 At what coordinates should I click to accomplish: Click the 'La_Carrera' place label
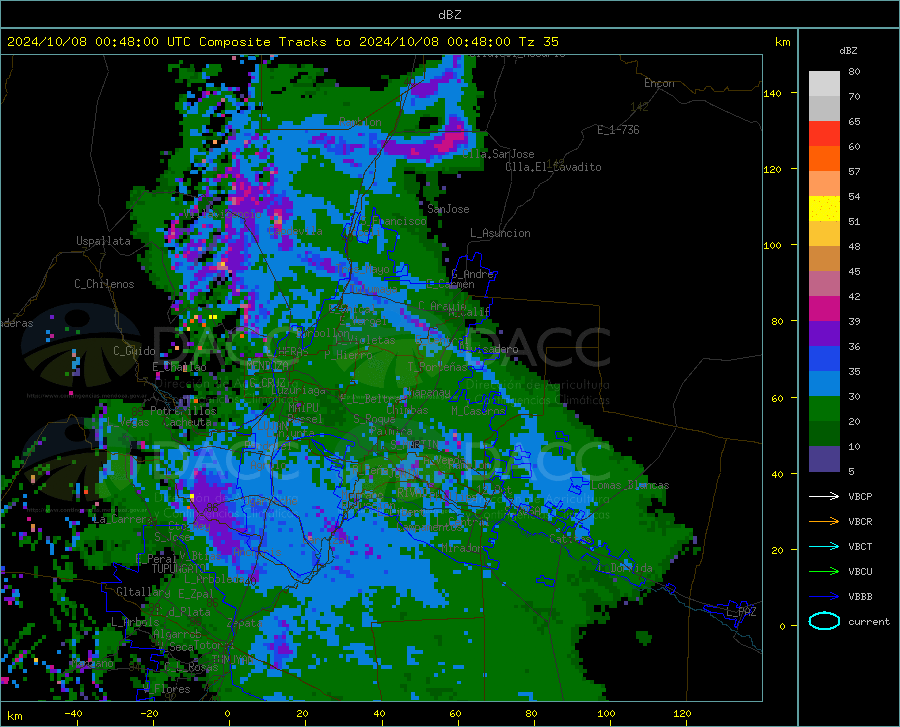(x=123, y=519)
